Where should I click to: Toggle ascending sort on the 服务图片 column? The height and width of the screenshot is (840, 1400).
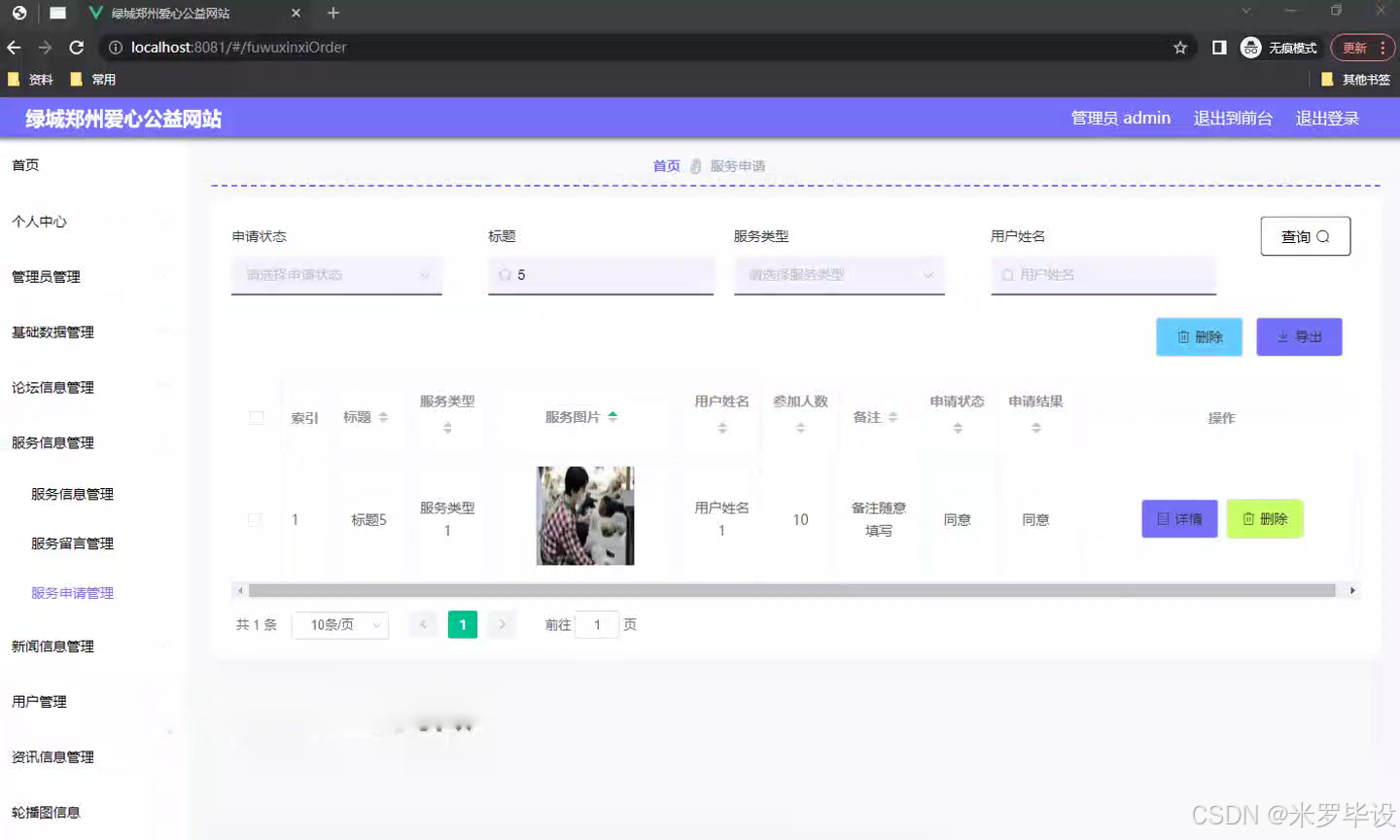612,412
